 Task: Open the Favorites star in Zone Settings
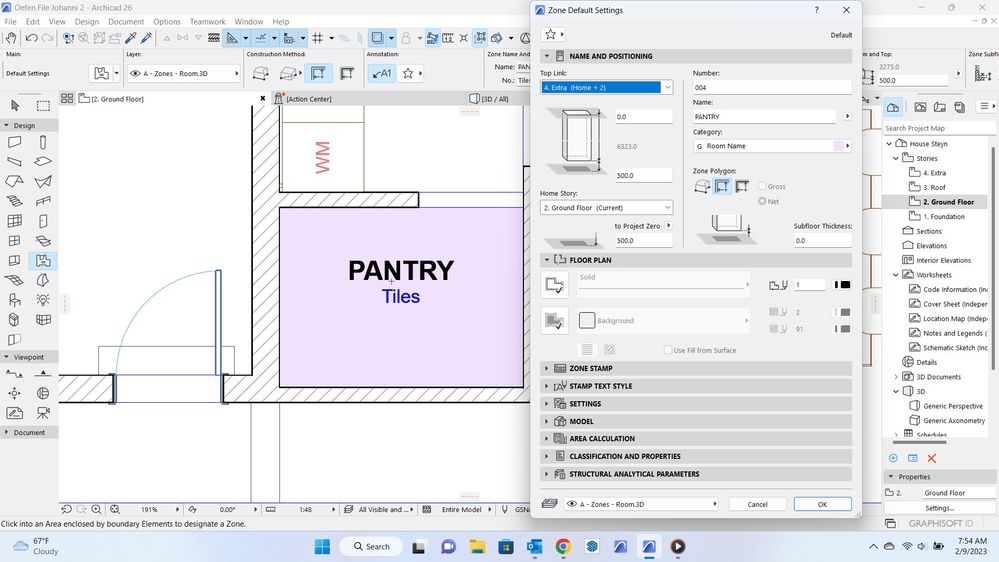548,34
